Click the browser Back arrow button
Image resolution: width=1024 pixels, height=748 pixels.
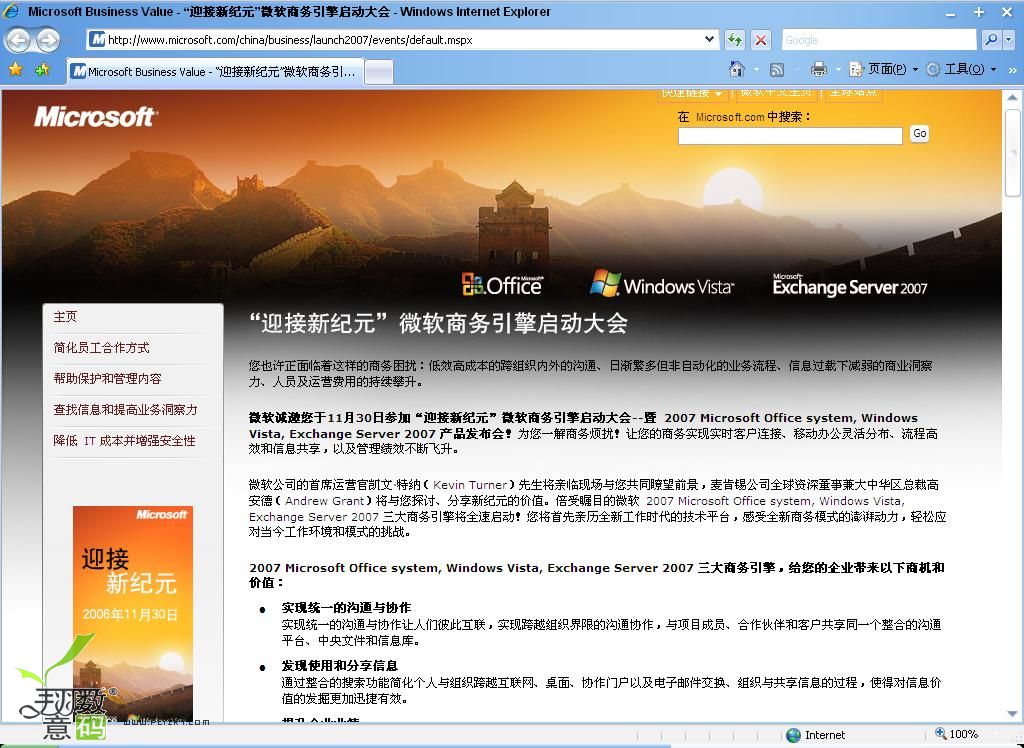(x=19, y=40)
